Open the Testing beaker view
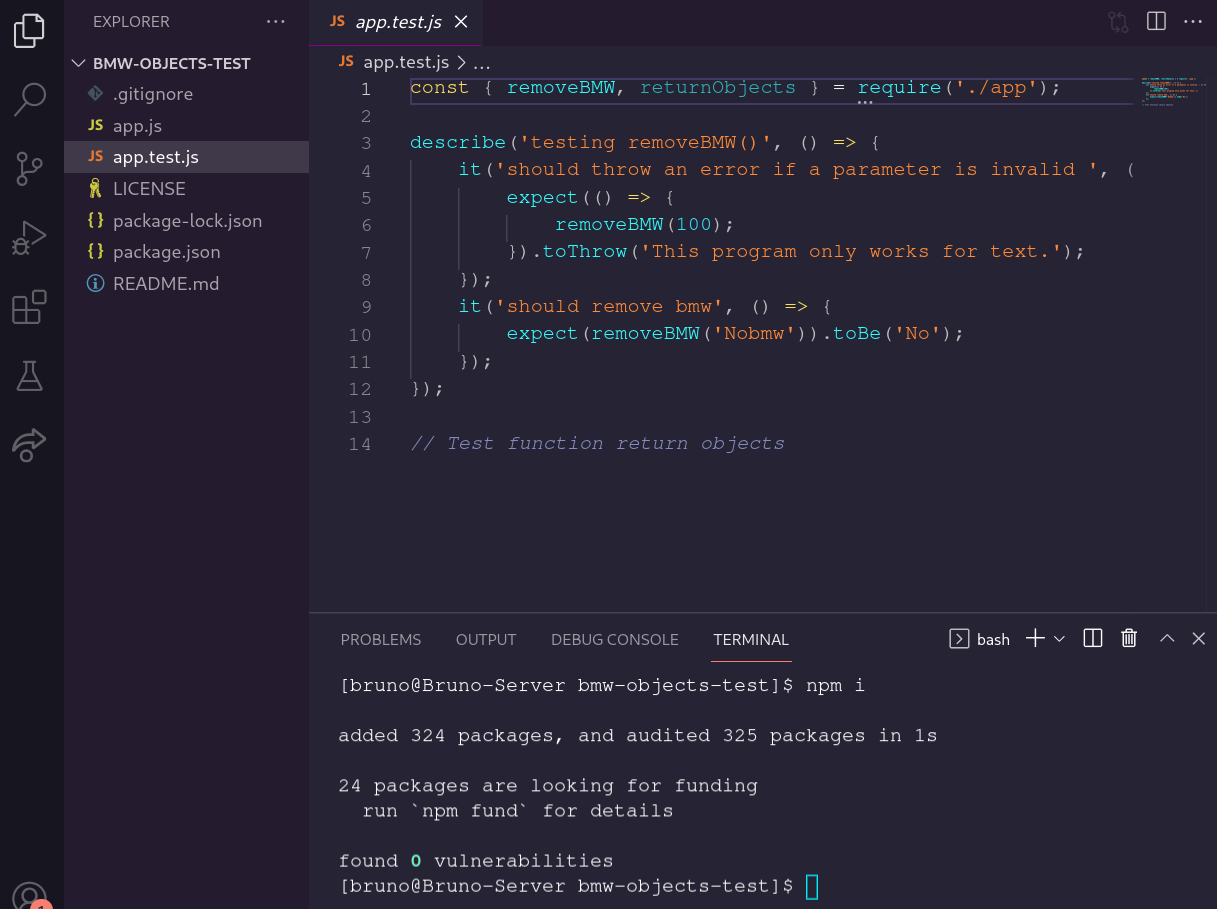Screen dimensions: 1217x909 29,376
